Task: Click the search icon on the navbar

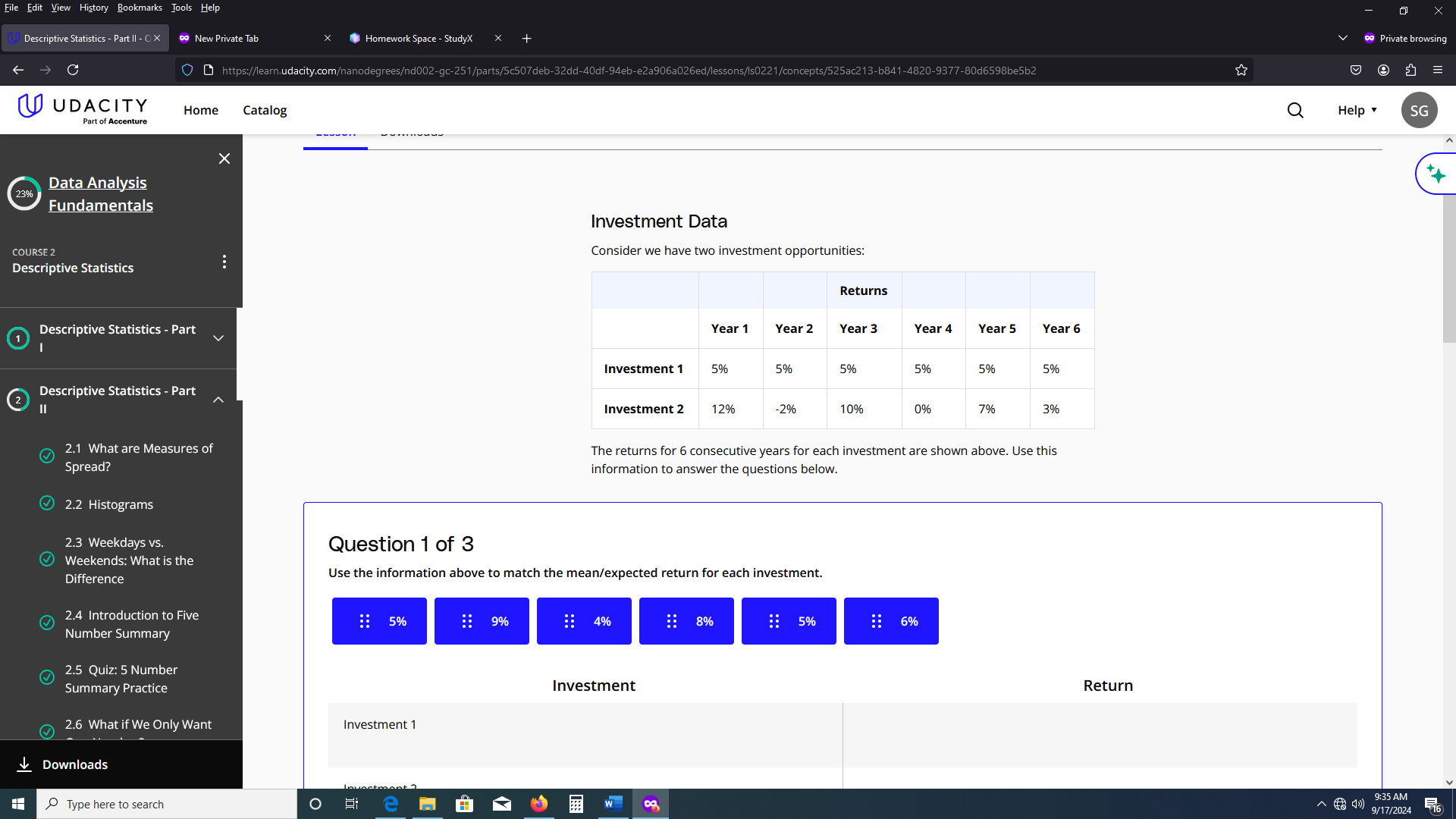Action: coord(1295,110)
